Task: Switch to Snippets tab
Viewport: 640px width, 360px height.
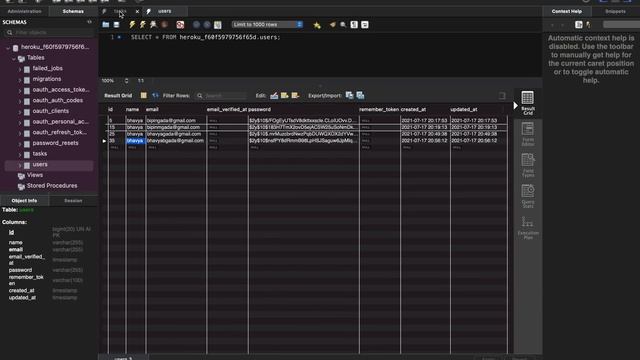Action: (616, 11)
